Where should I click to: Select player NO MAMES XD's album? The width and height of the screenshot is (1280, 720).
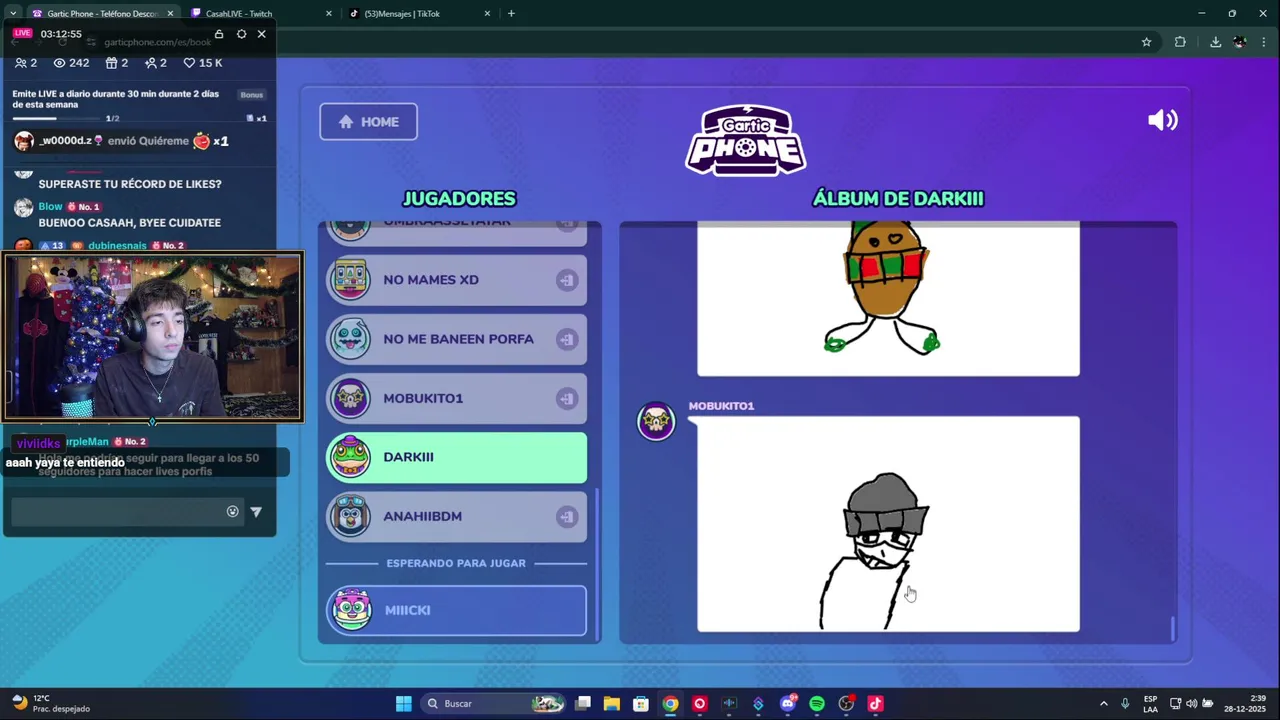point(457,280)
